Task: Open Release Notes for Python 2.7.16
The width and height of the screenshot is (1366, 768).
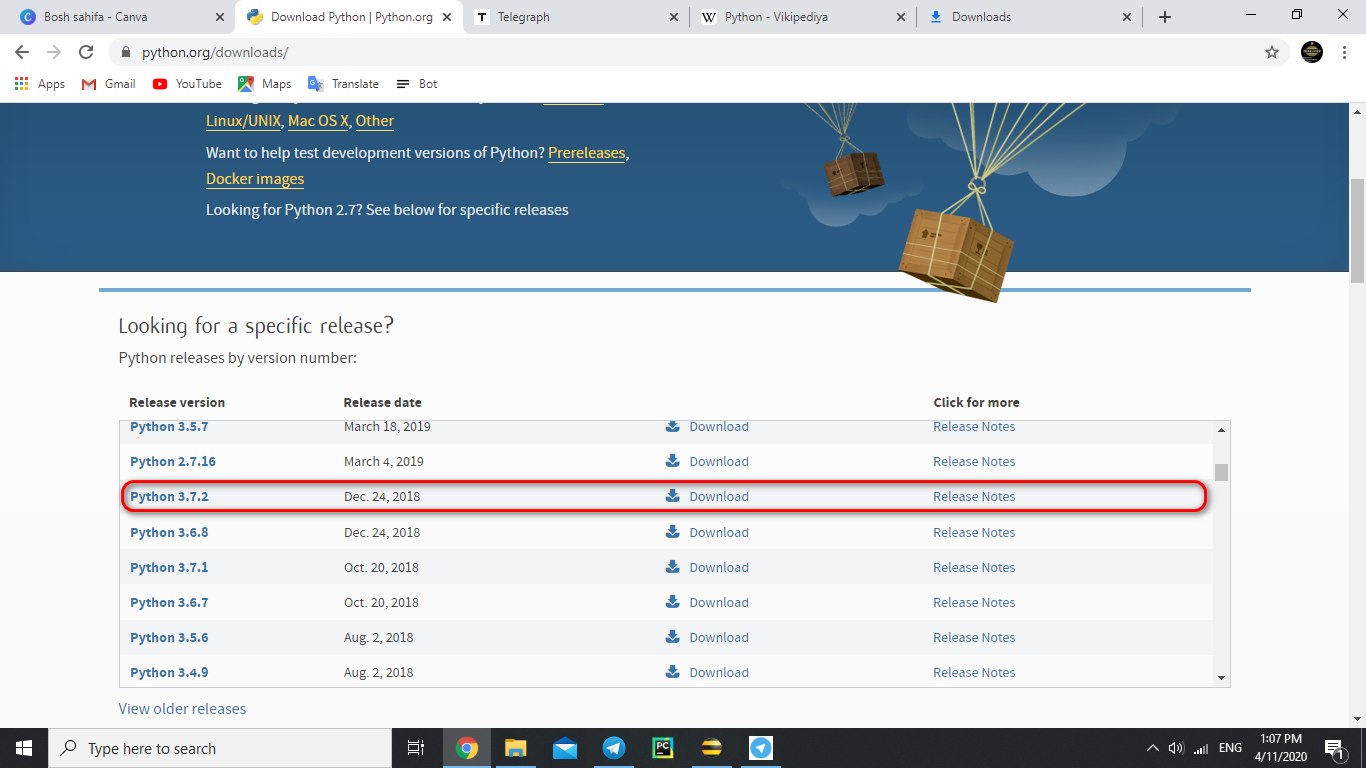Action: (x=974, y=461)
